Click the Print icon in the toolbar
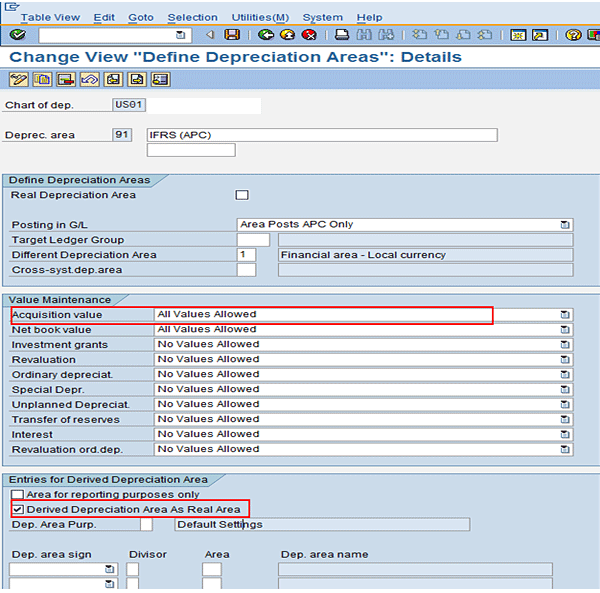The image size is (600, 593). (341, 35)
